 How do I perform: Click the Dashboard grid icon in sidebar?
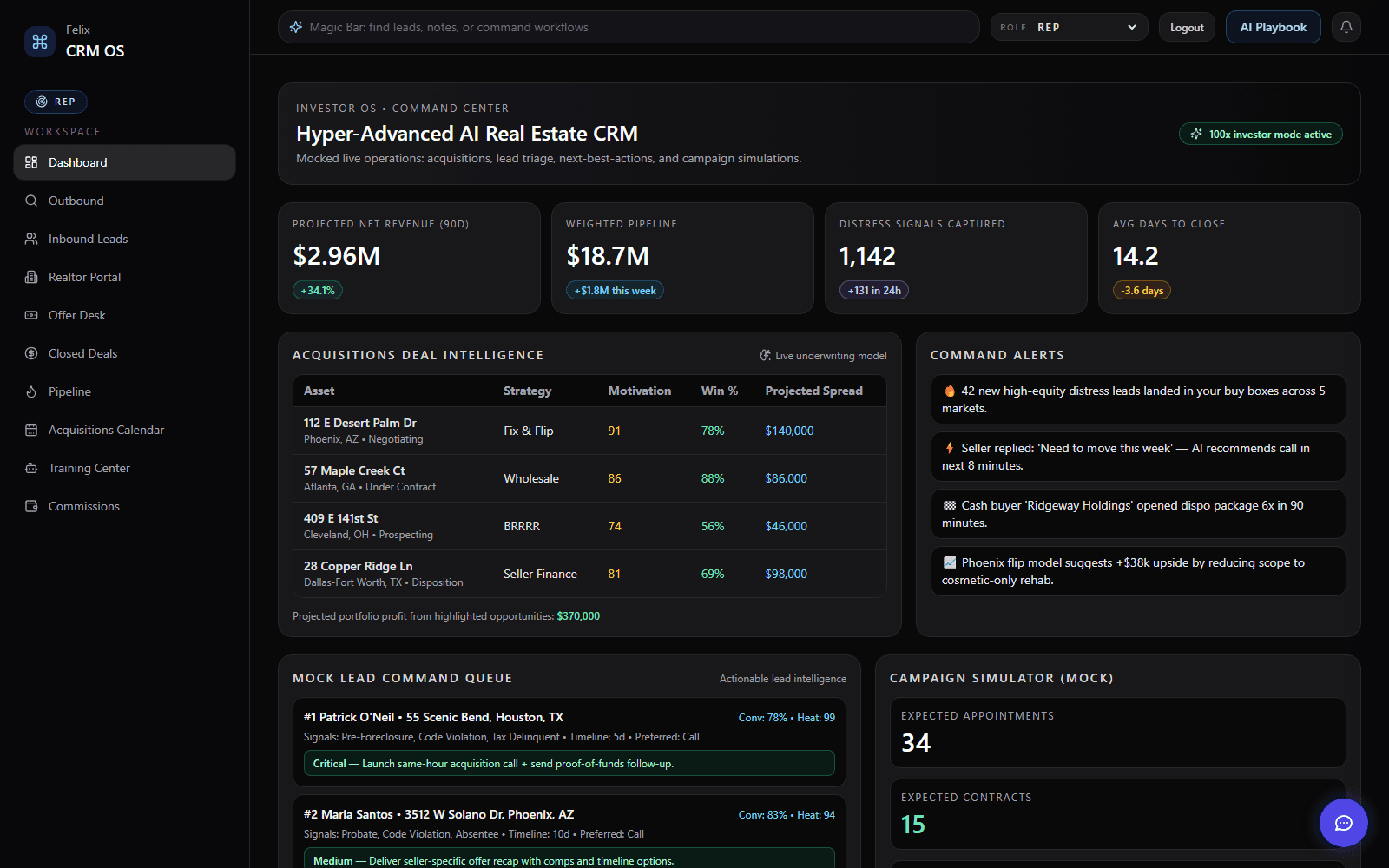(x=31, y=162)
